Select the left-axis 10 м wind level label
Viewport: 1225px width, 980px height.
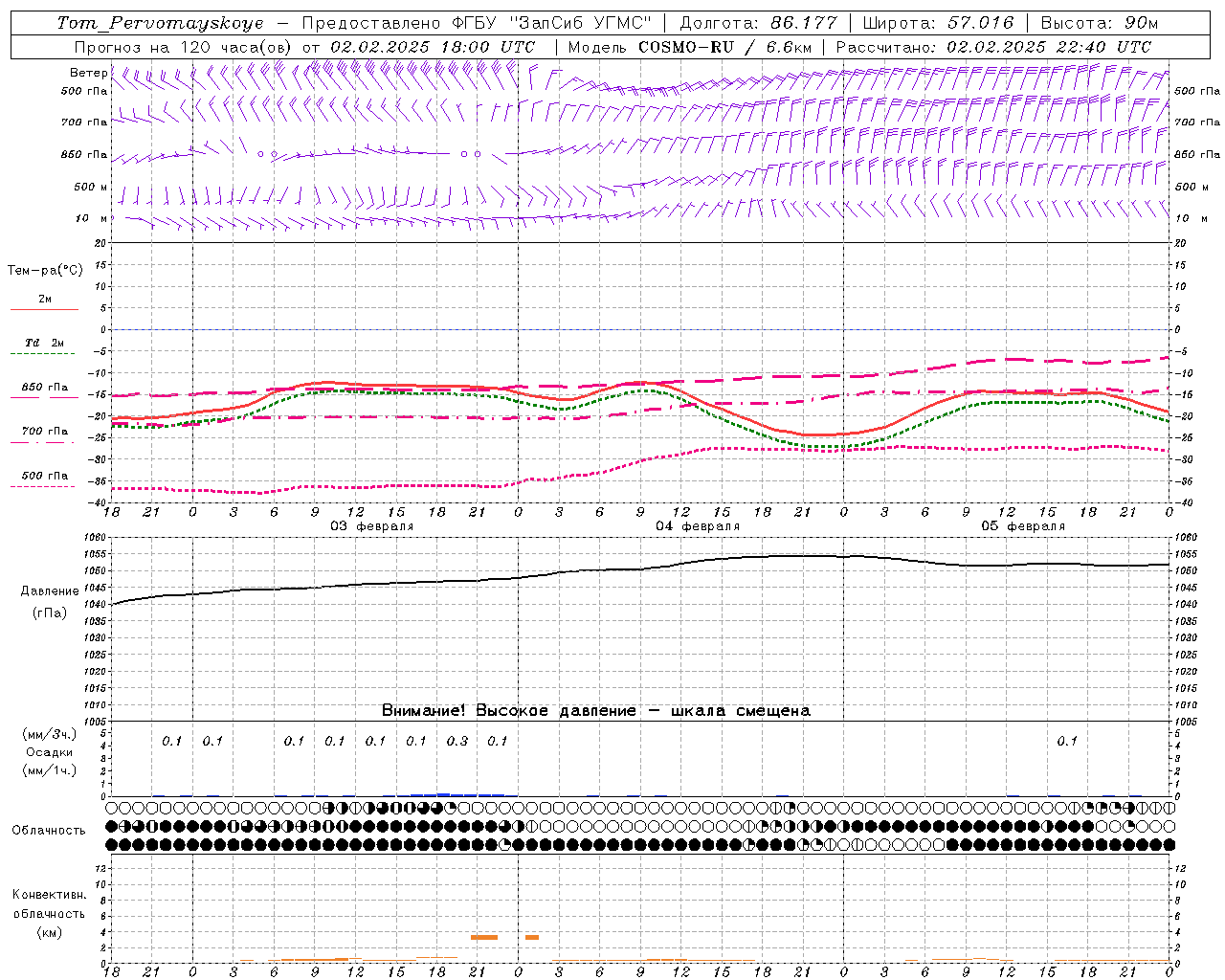coord(92,218)
